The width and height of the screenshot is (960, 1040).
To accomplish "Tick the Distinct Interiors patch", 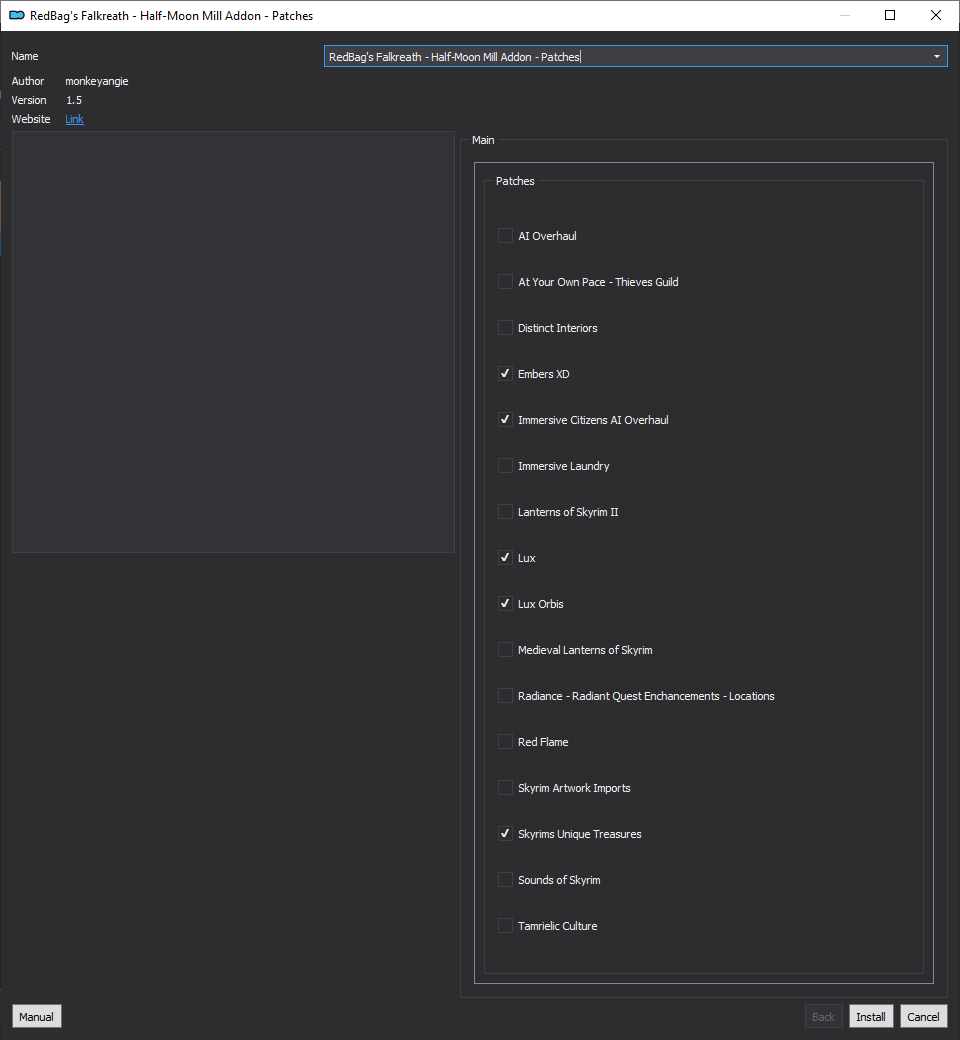I will (x=505, y=328).
